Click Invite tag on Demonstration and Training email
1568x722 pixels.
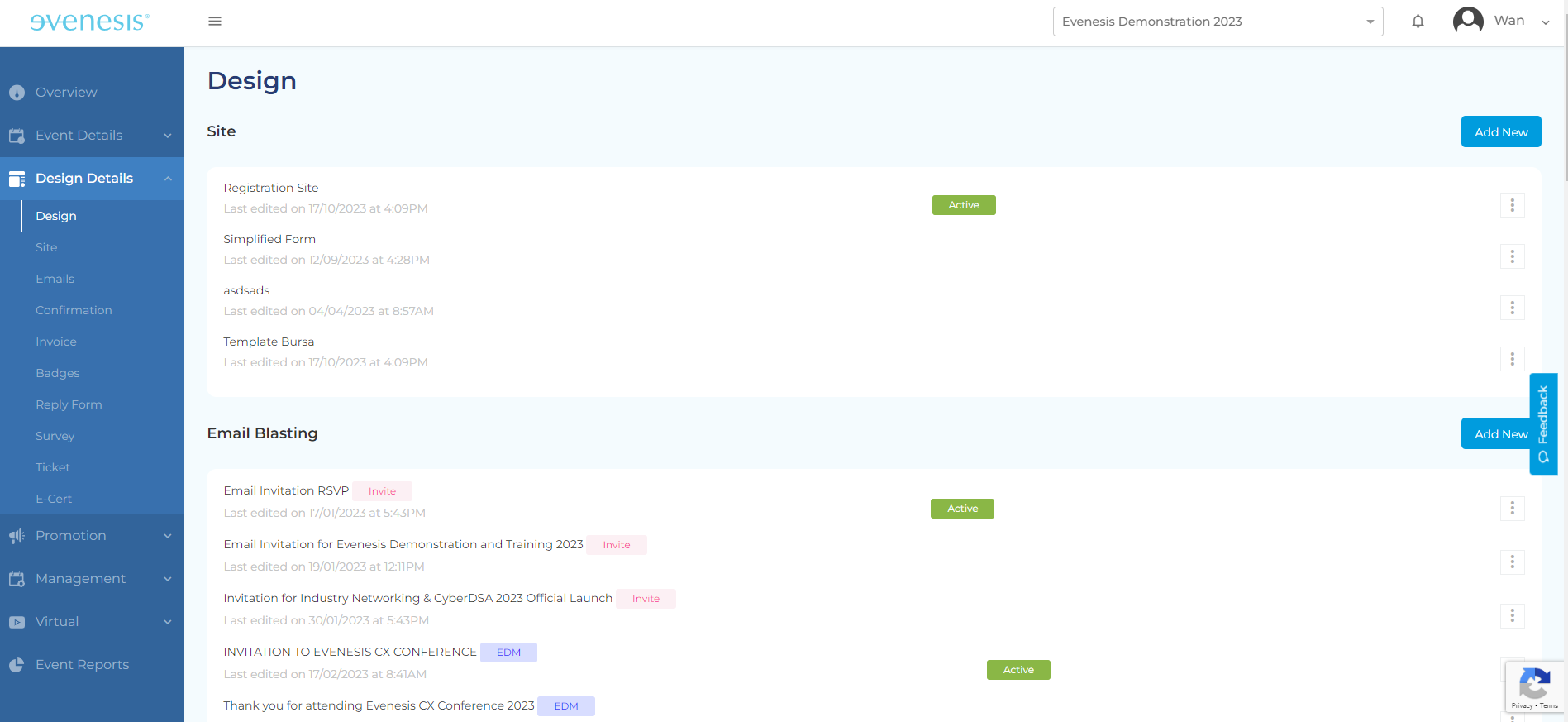(617, 545)
